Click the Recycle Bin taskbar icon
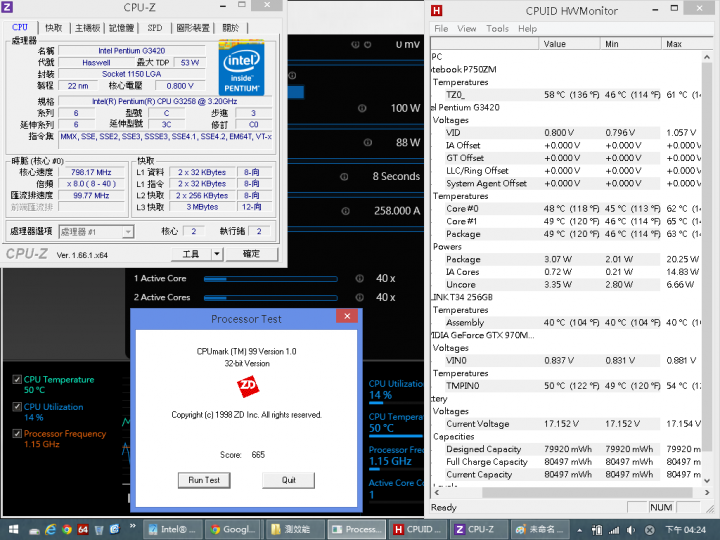The image size is (720, 540). (99, 529)
